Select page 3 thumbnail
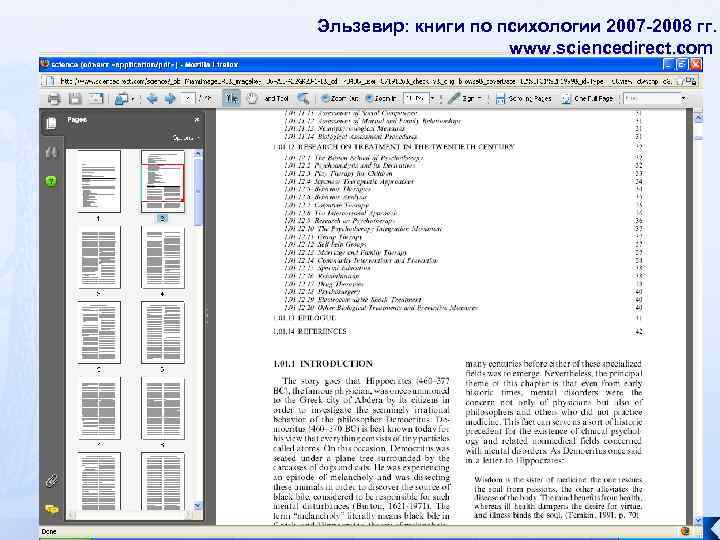720x540 pixels. click(99, 257)
